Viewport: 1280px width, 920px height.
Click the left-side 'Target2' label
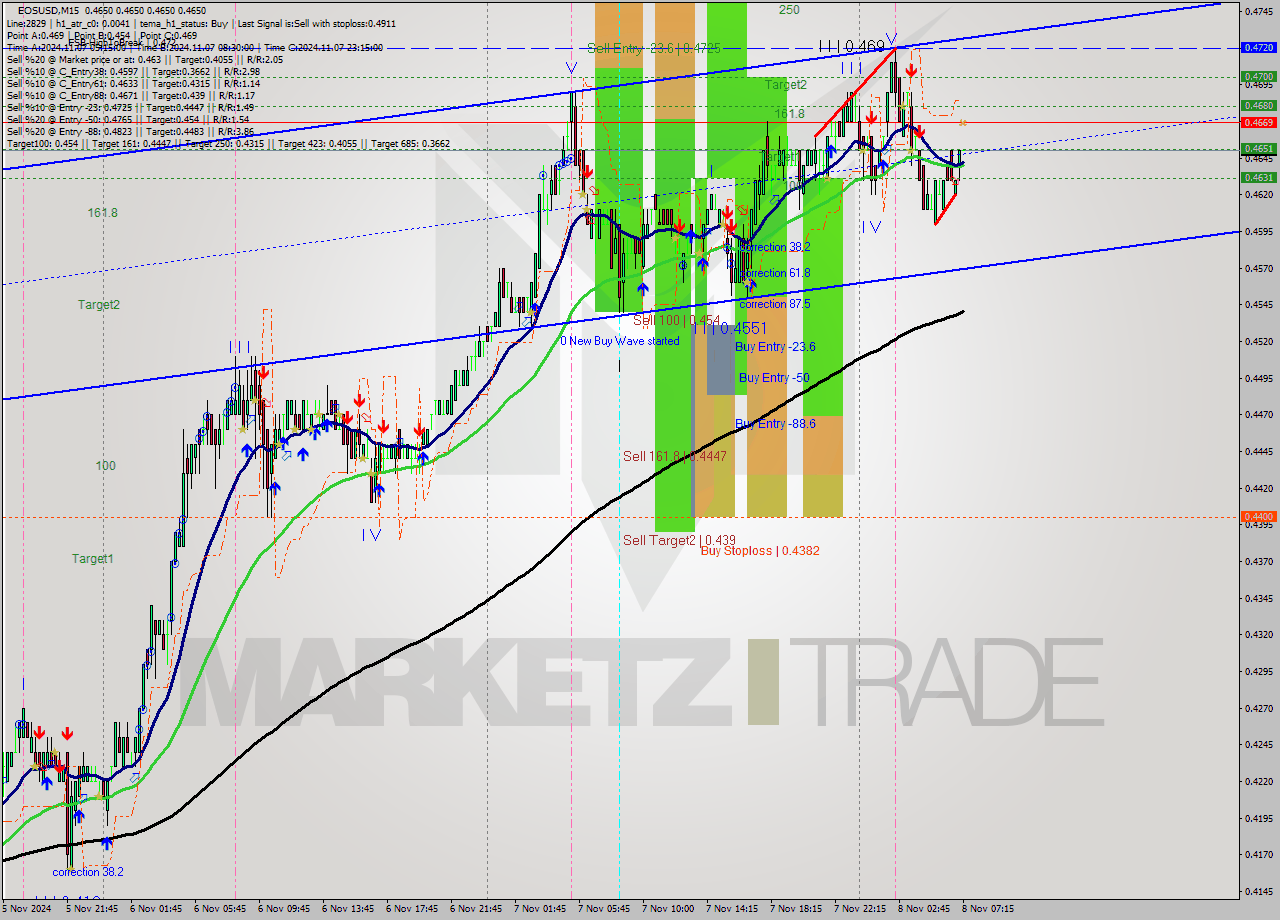pyautogui.click(x=99, y=305)
